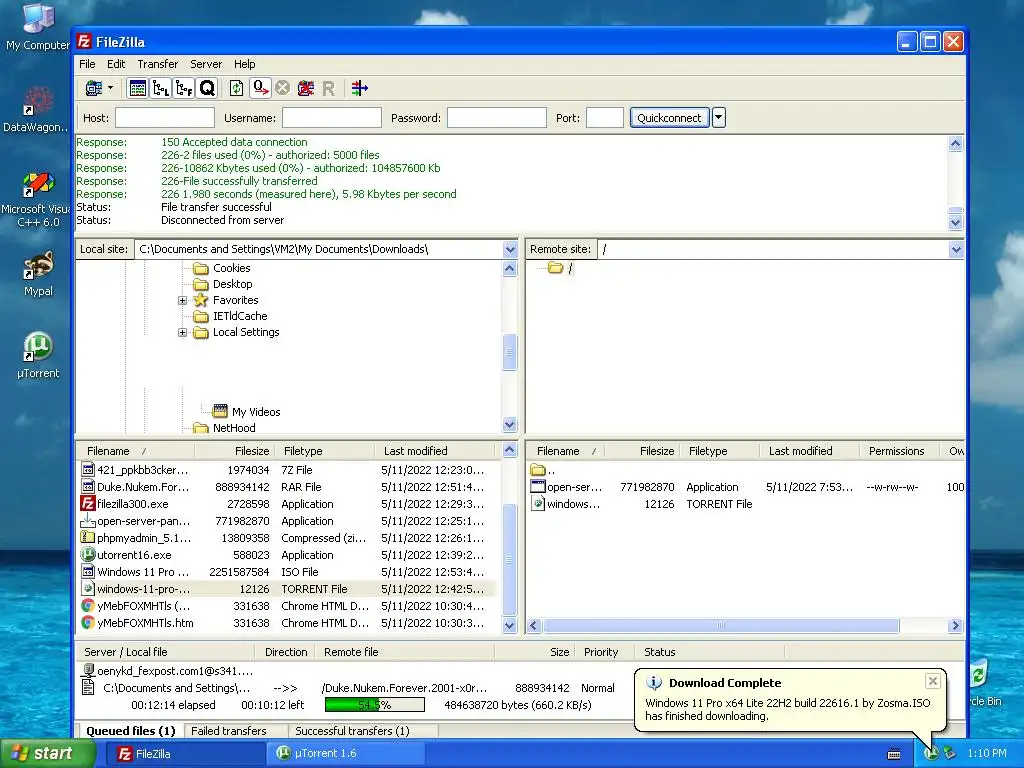Select the remote root folder icon
Viewport: 1024px width, 768px height.
pos(556,268)
